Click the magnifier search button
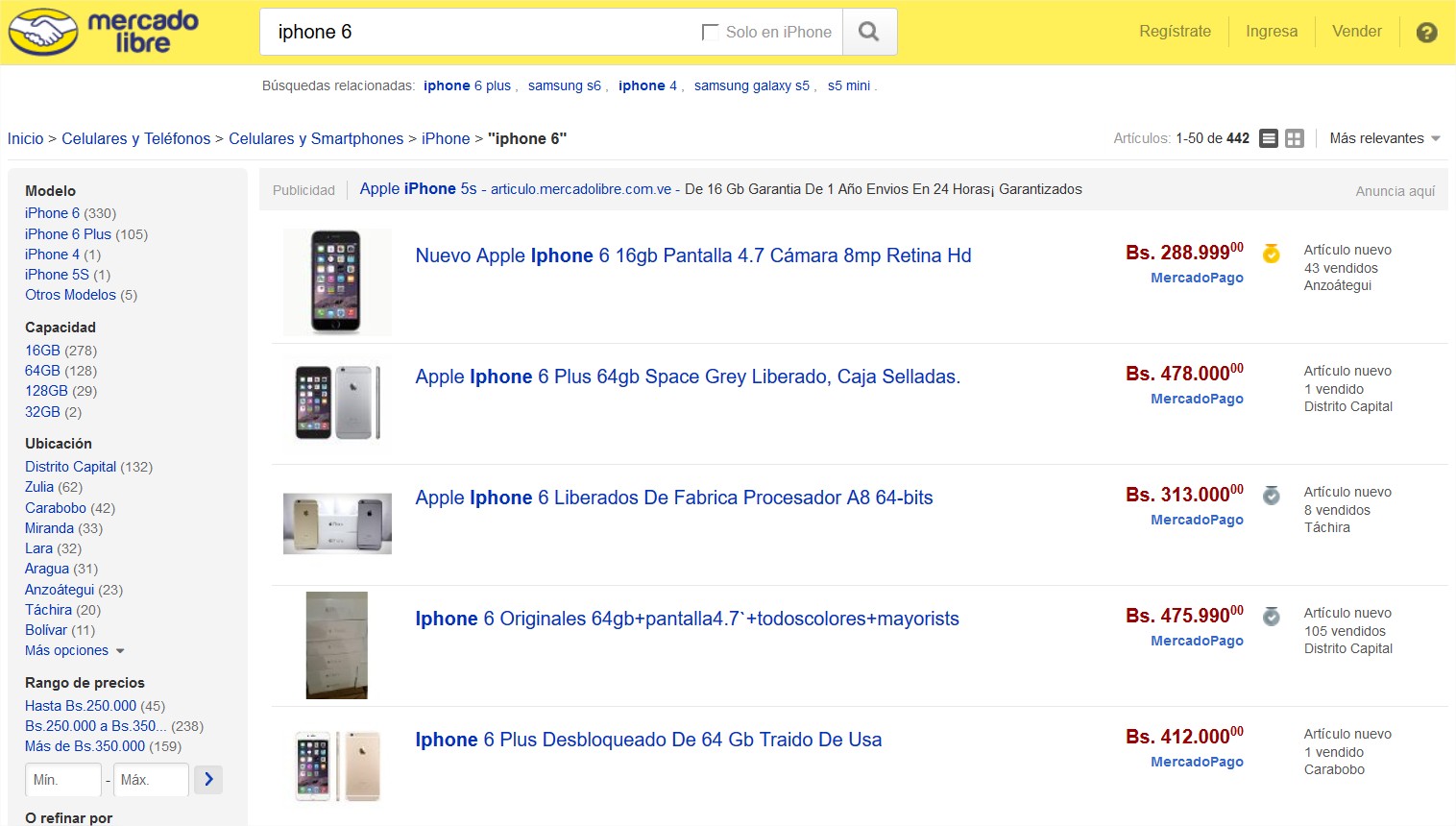The width and height of the screenshot is (1456, 826). (x=869, y=32)
